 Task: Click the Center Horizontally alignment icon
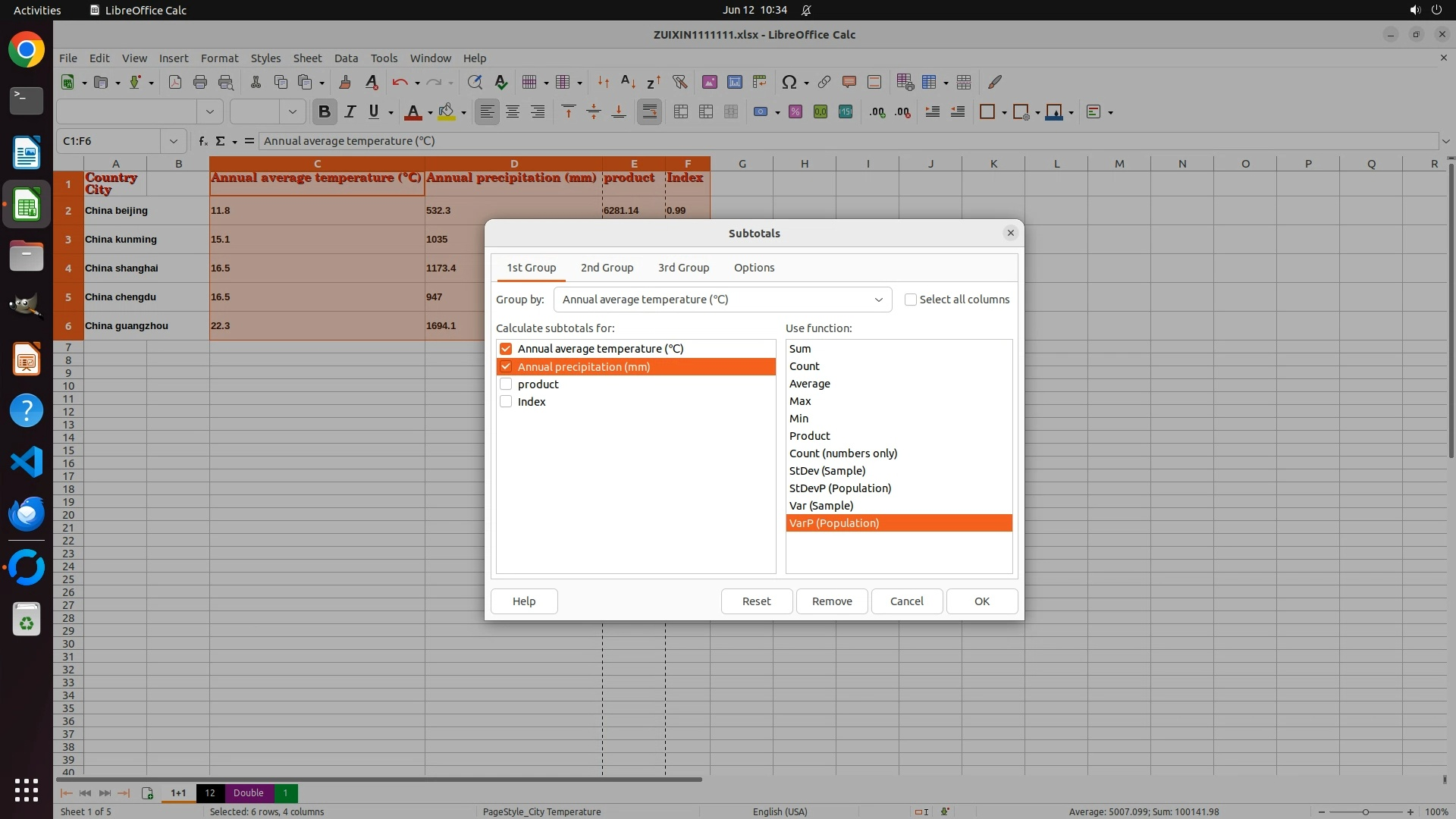click(x=513, y=112)
